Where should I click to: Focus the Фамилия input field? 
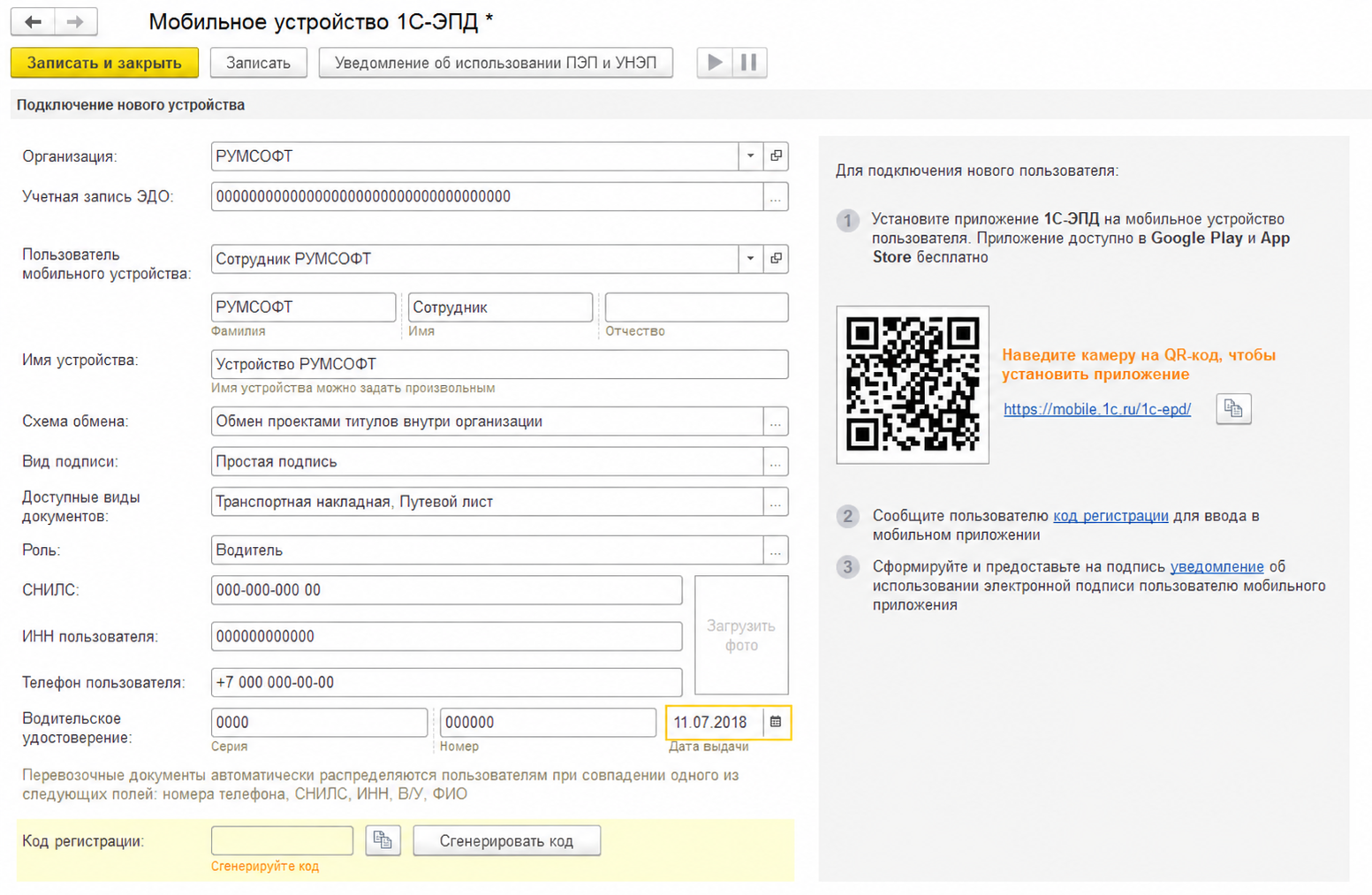pyautogui.click(x=303, y=307)
